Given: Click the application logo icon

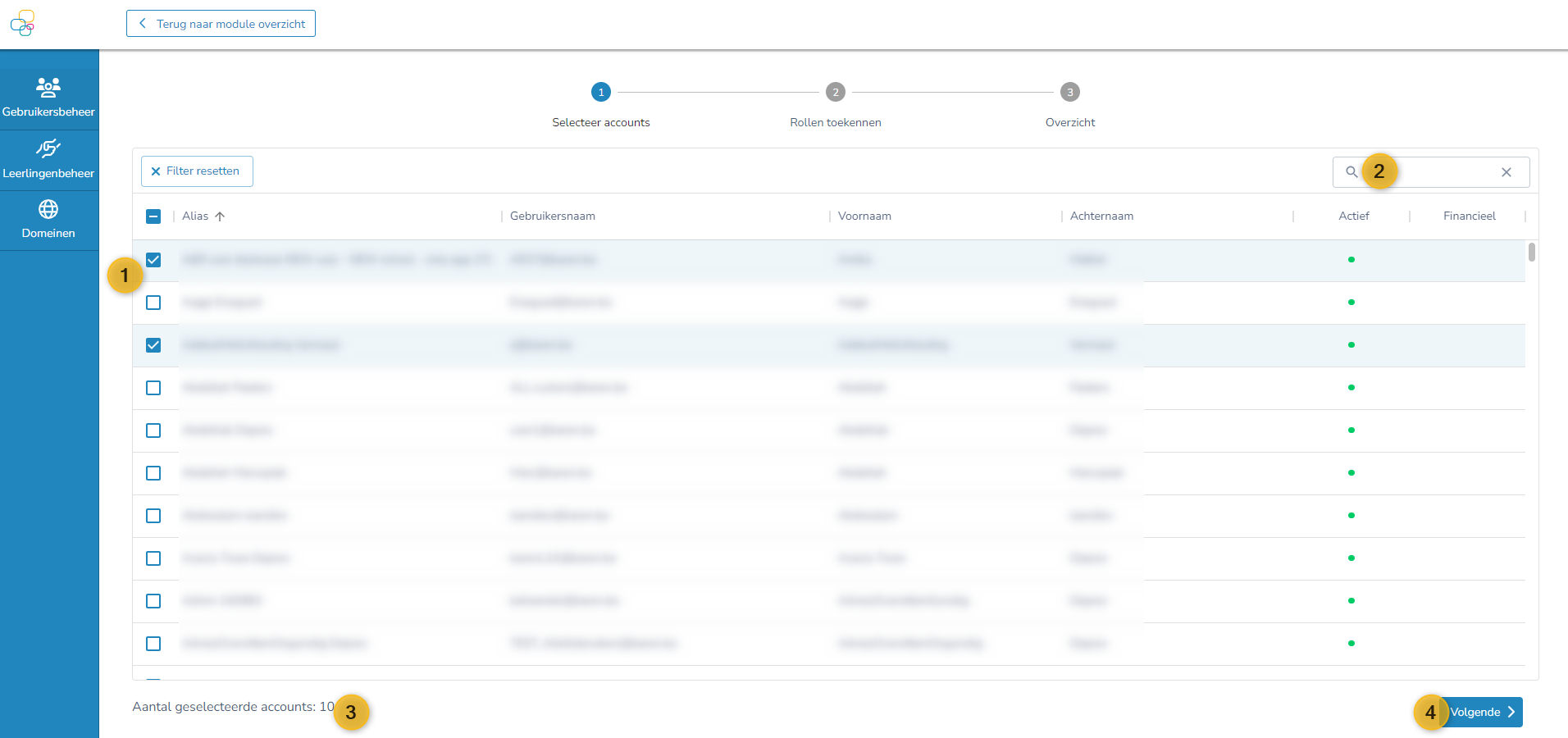Looking at the screenshot, I should pyautogui.click(x=23, y=23).
